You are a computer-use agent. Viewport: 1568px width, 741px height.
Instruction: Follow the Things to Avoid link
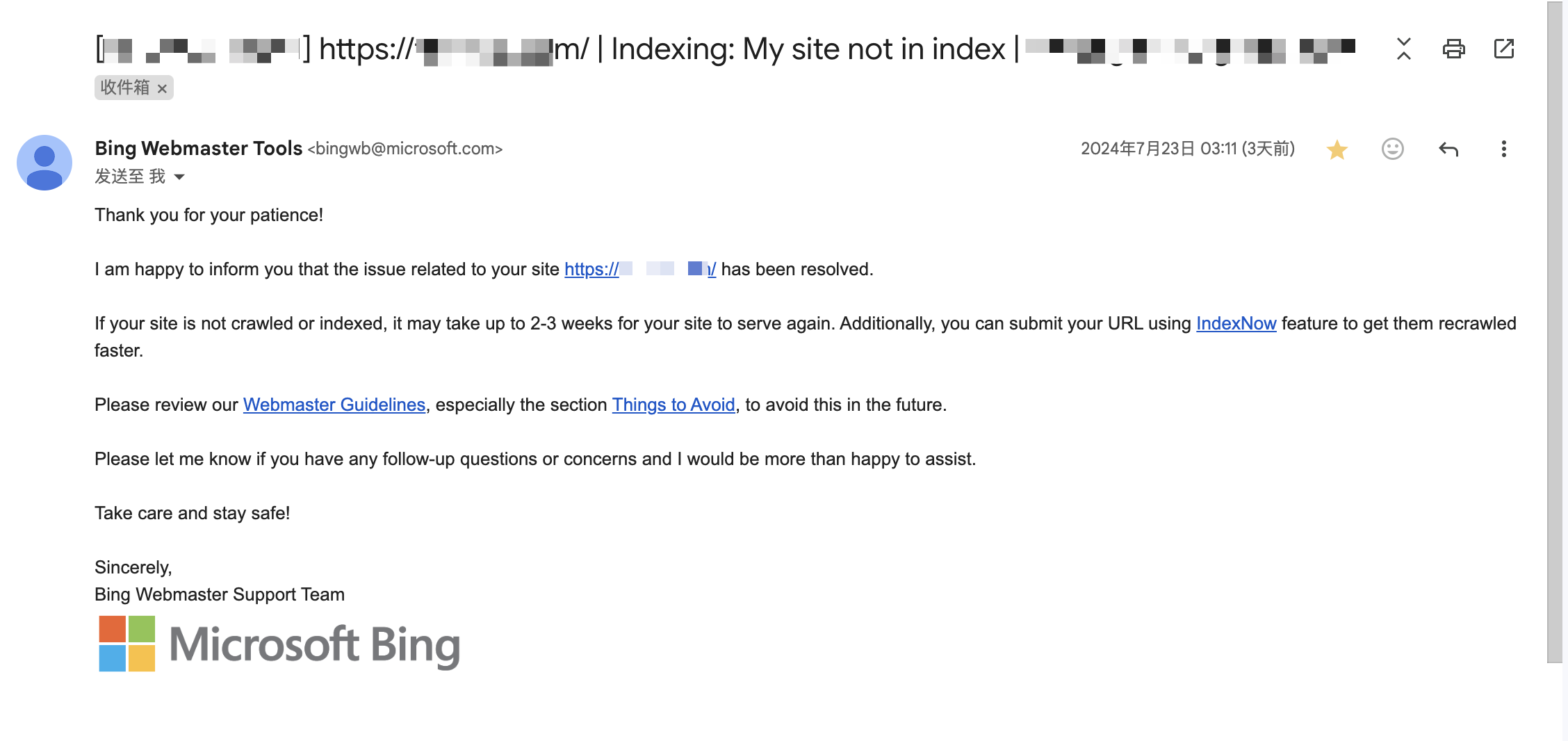[x=673, y=405]
